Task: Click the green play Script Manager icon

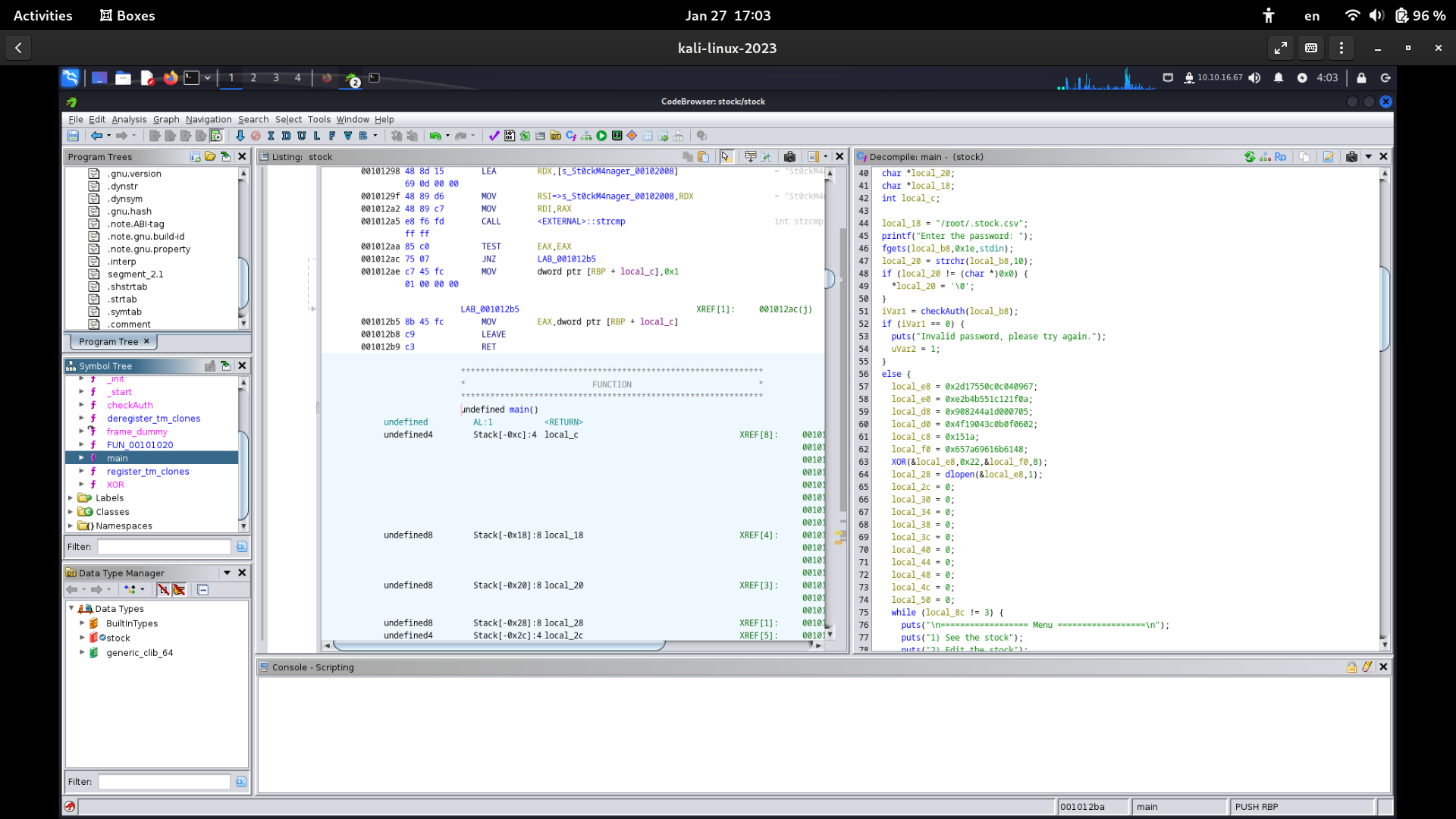Action: 601,136
